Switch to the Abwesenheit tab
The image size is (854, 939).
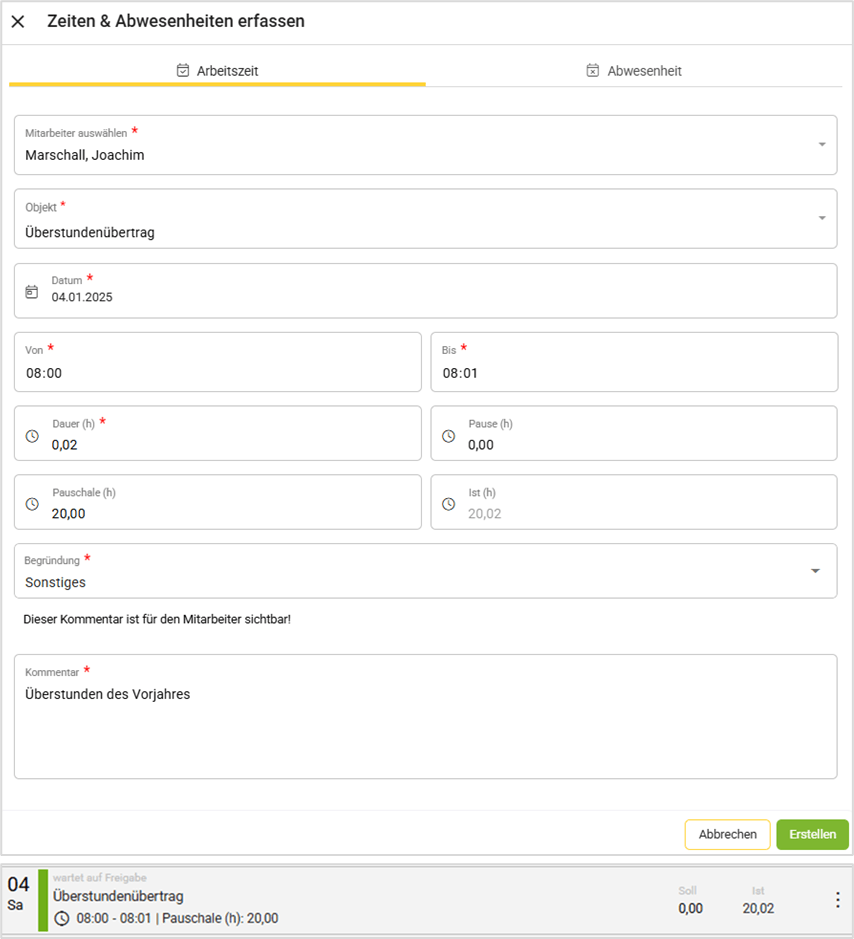pos(634,71)
